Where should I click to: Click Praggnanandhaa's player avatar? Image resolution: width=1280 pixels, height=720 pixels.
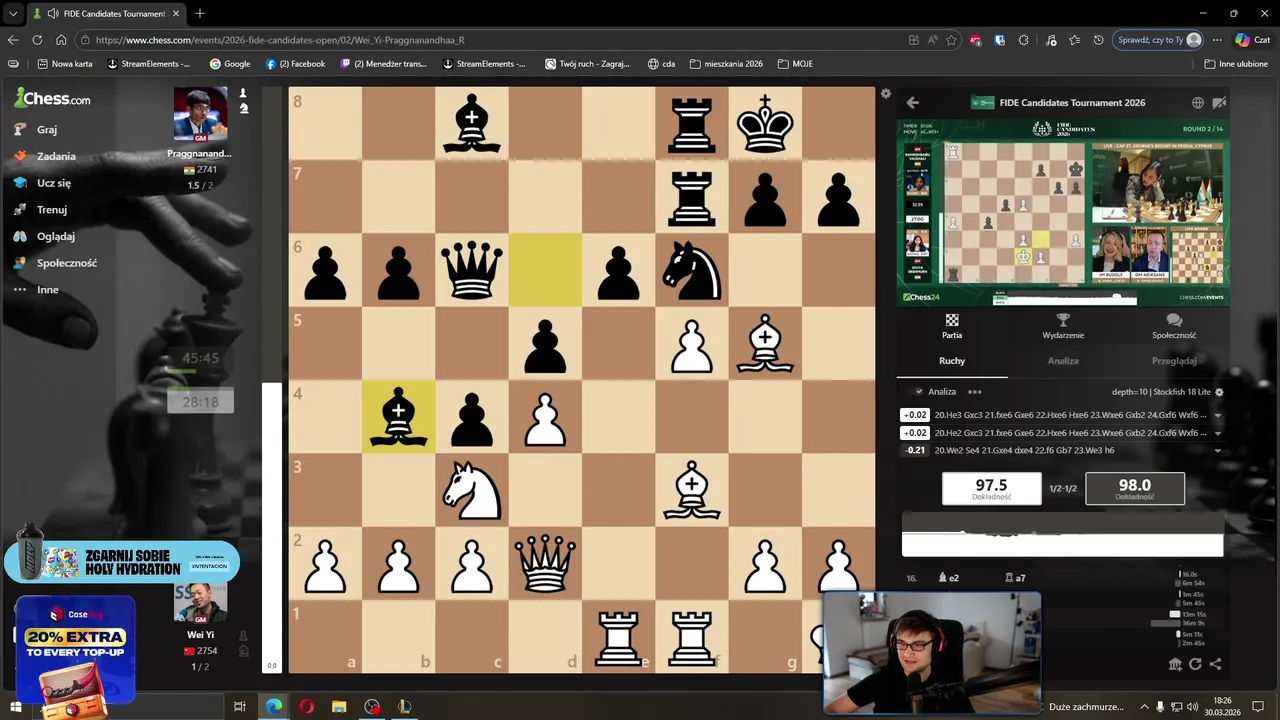[x=200, y=115]
